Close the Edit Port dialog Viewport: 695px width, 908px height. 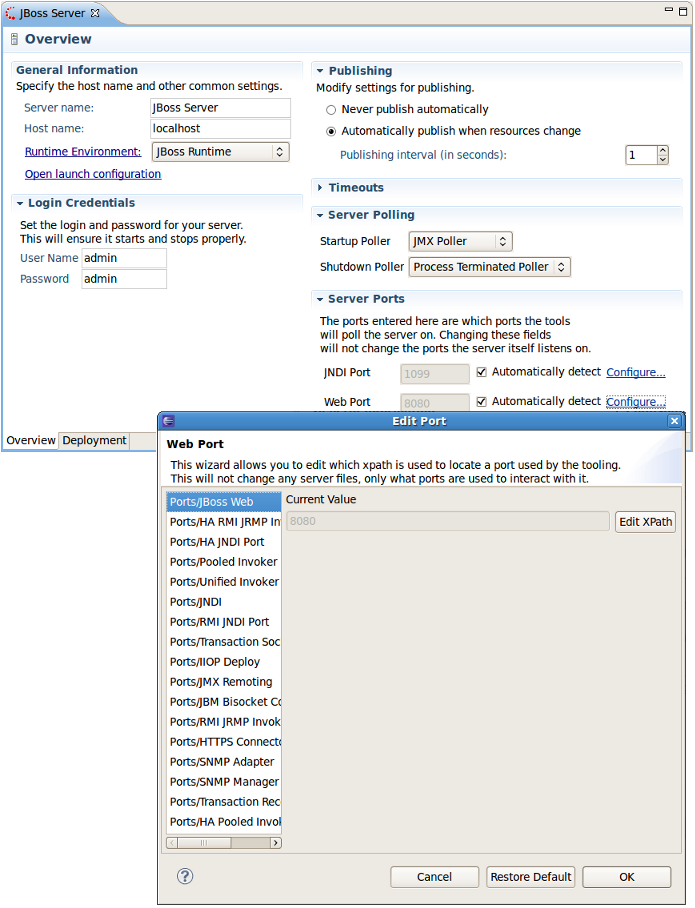coord(674,421)
